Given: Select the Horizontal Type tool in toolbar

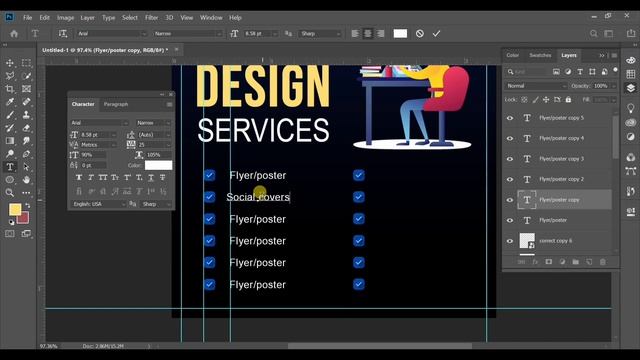Looking at the screenshot, I should pyautogui.click(x=10, y=167).
